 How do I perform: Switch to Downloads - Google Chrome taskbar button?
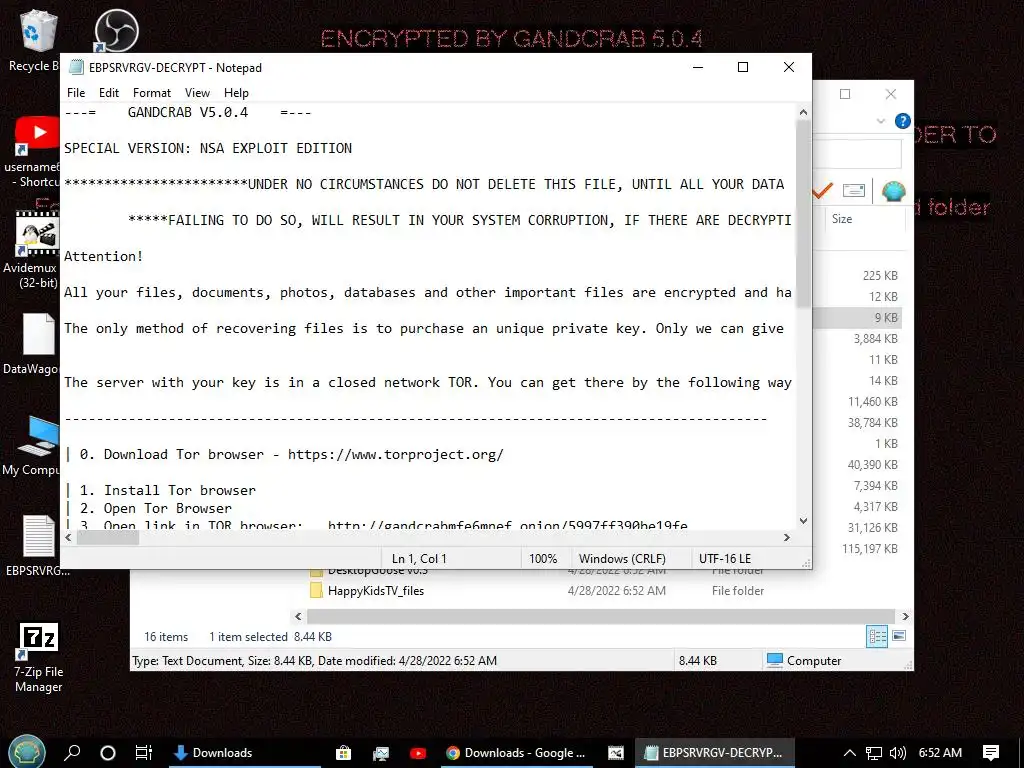pos(516,752)
